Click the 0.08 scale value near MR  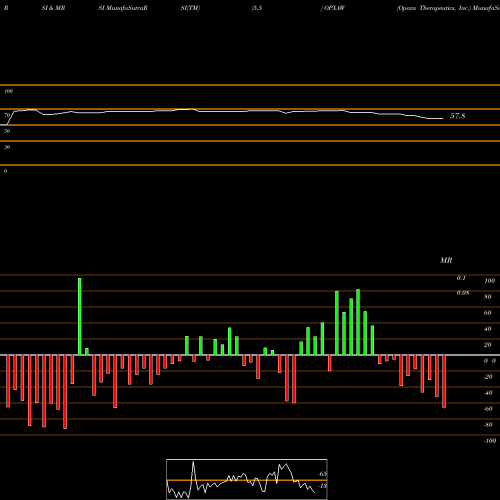(x=463, y=293)
